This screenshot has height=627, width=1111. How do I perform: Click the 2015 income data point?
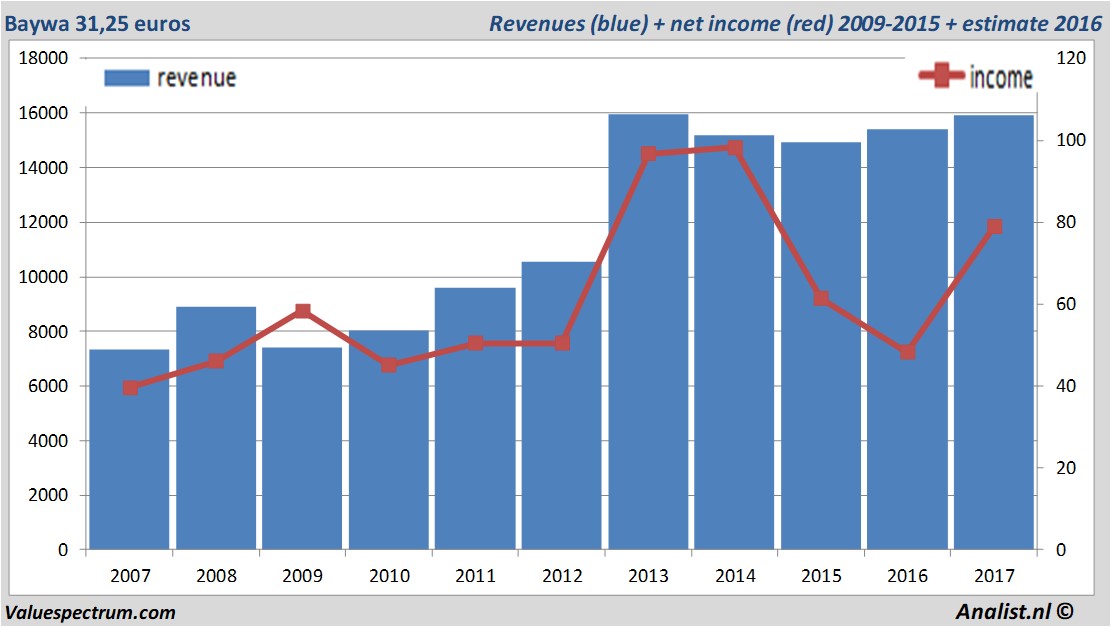[821, 298]
